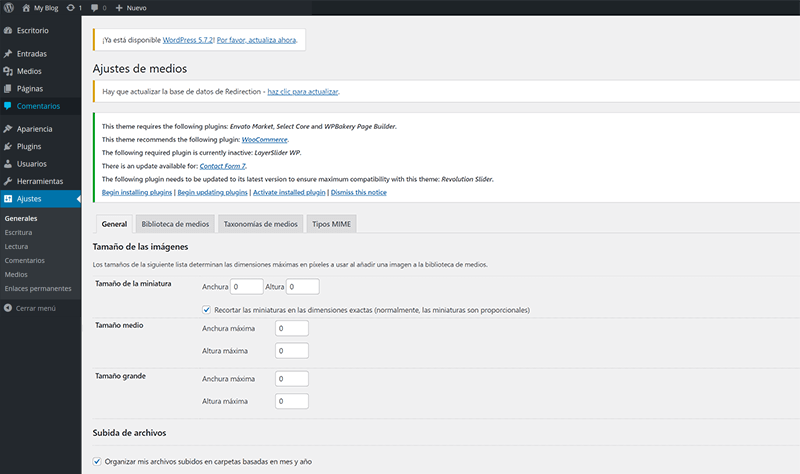Click the WordPress logo icon in admin bar
The height and width of the screenshot is (474, 800).
click(8, 8)
